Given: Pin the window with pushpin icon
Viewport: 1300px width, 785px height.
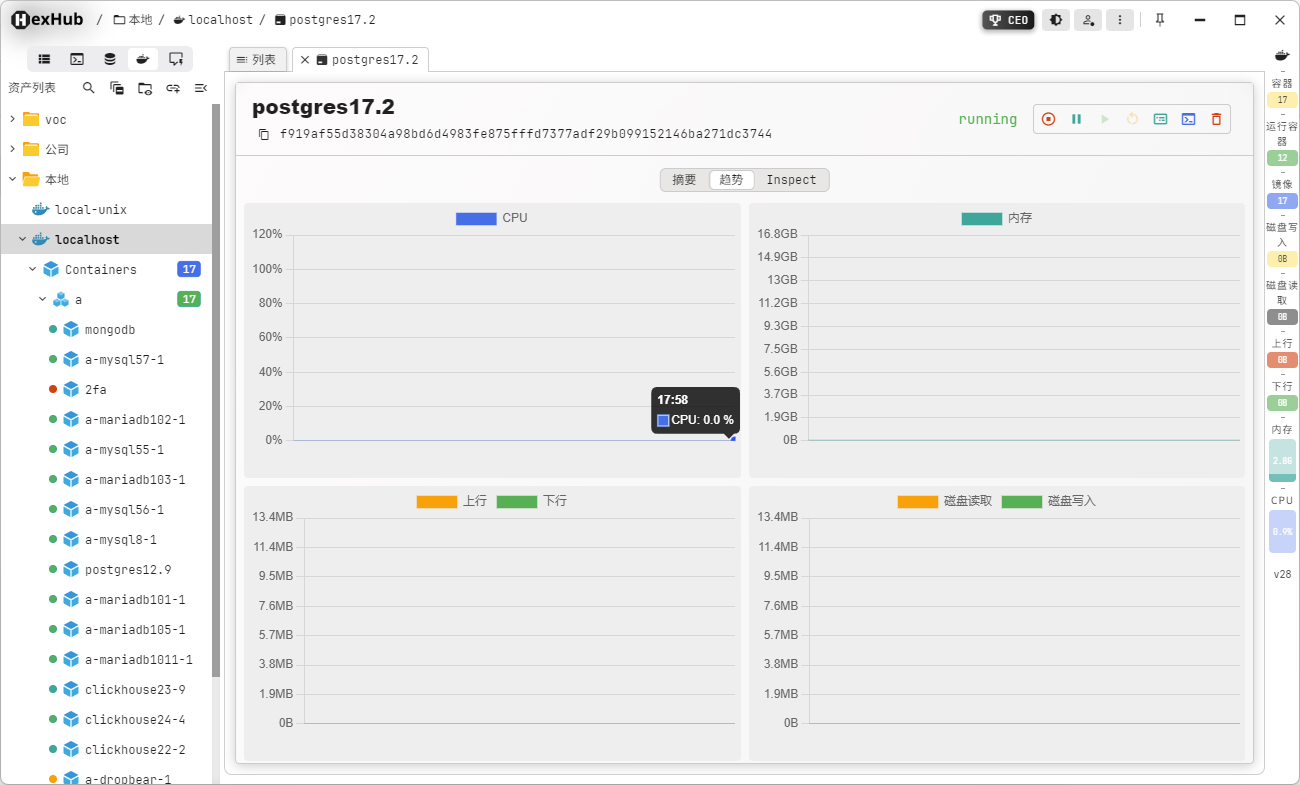Looking at the screenshot, I should pyautogui.click(x=1160, y=20).
